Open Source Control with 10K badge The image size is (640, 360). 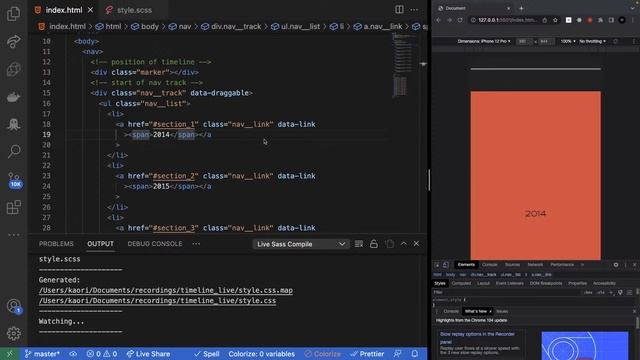click(x=14, y=180)
